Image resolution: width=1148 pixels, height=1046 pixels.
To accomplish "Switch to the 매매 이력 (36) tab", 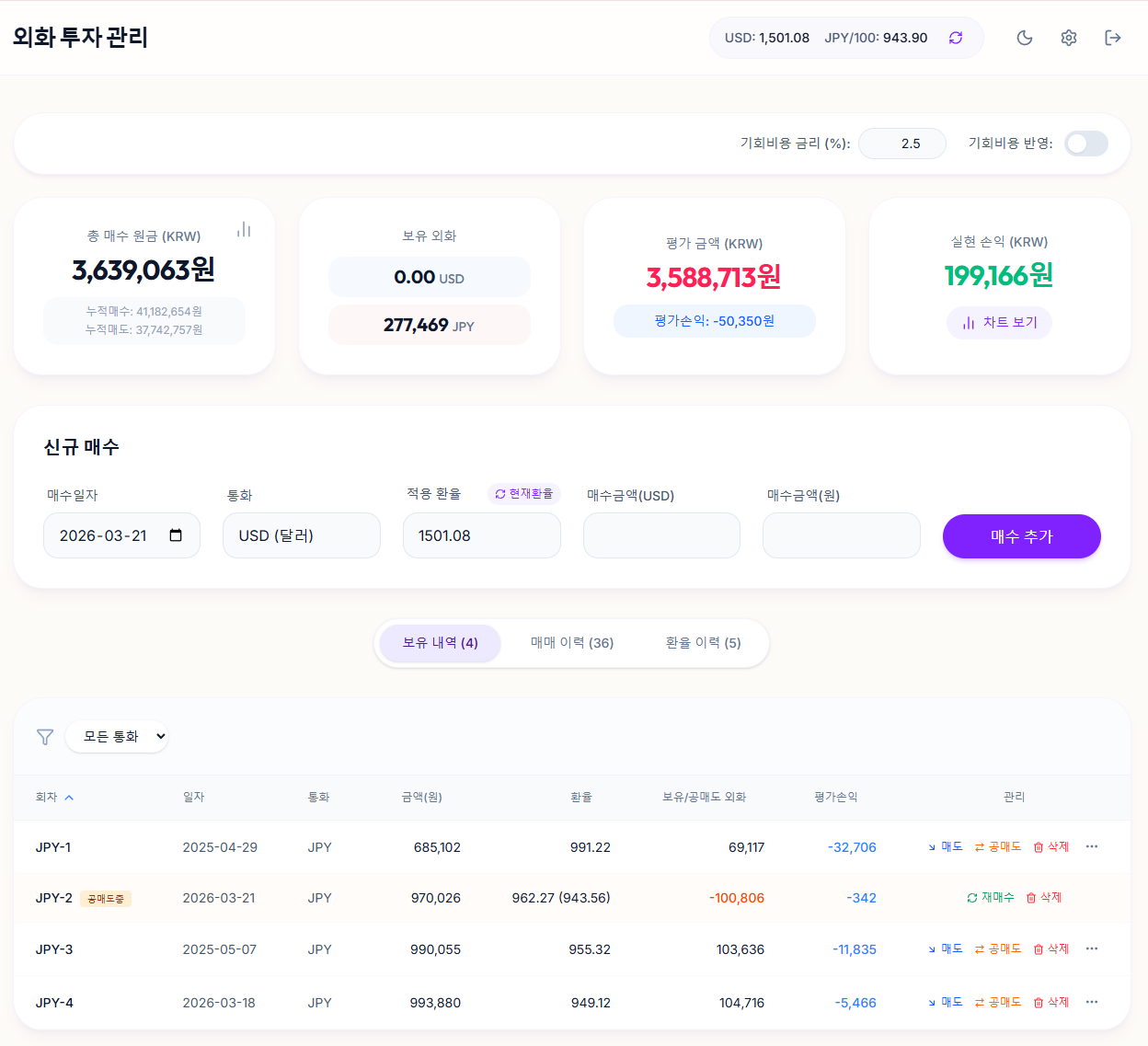I will (x=572, y=643).
